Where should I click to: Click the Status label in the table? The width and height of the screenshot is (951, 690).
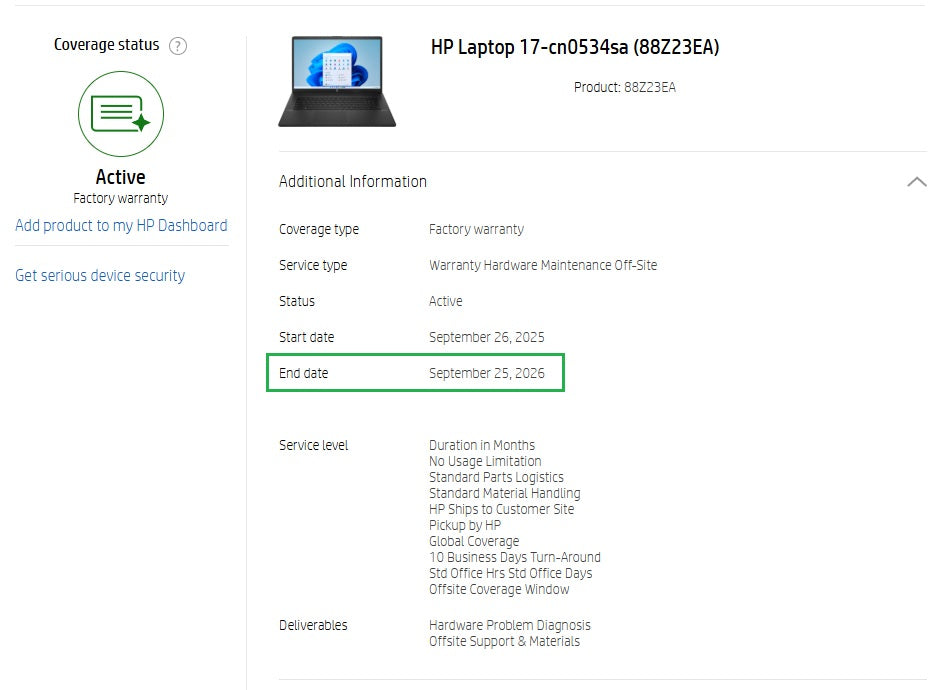(297, 301)
